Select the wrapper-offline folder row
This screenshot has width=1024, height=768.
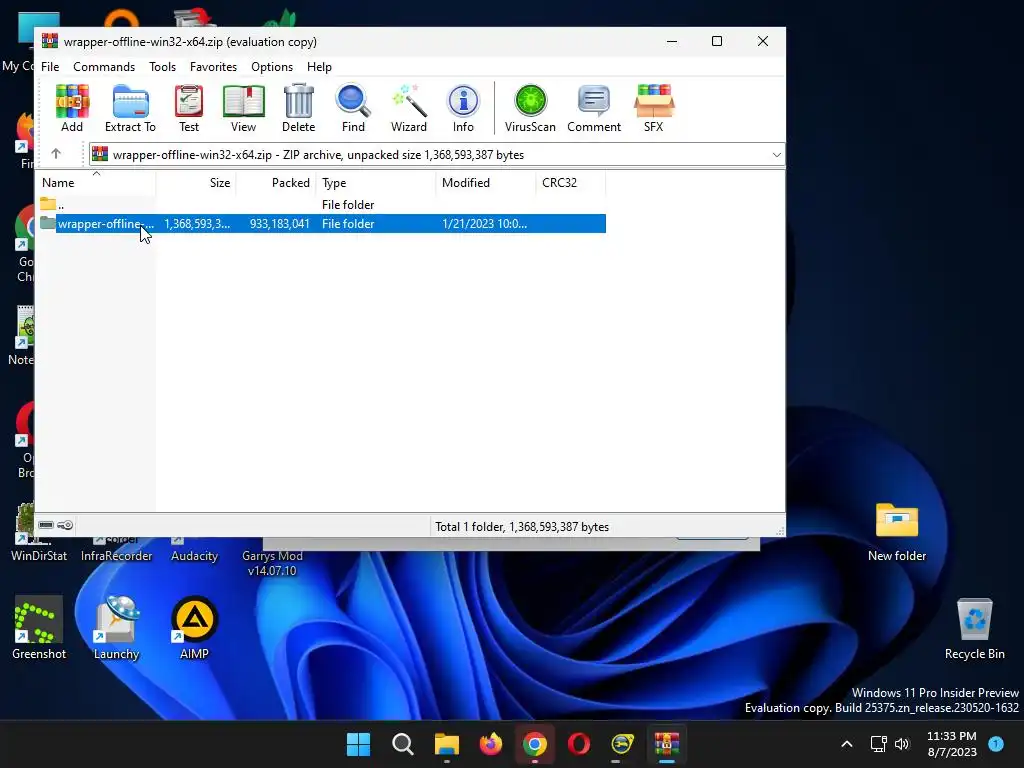[321, 223]
